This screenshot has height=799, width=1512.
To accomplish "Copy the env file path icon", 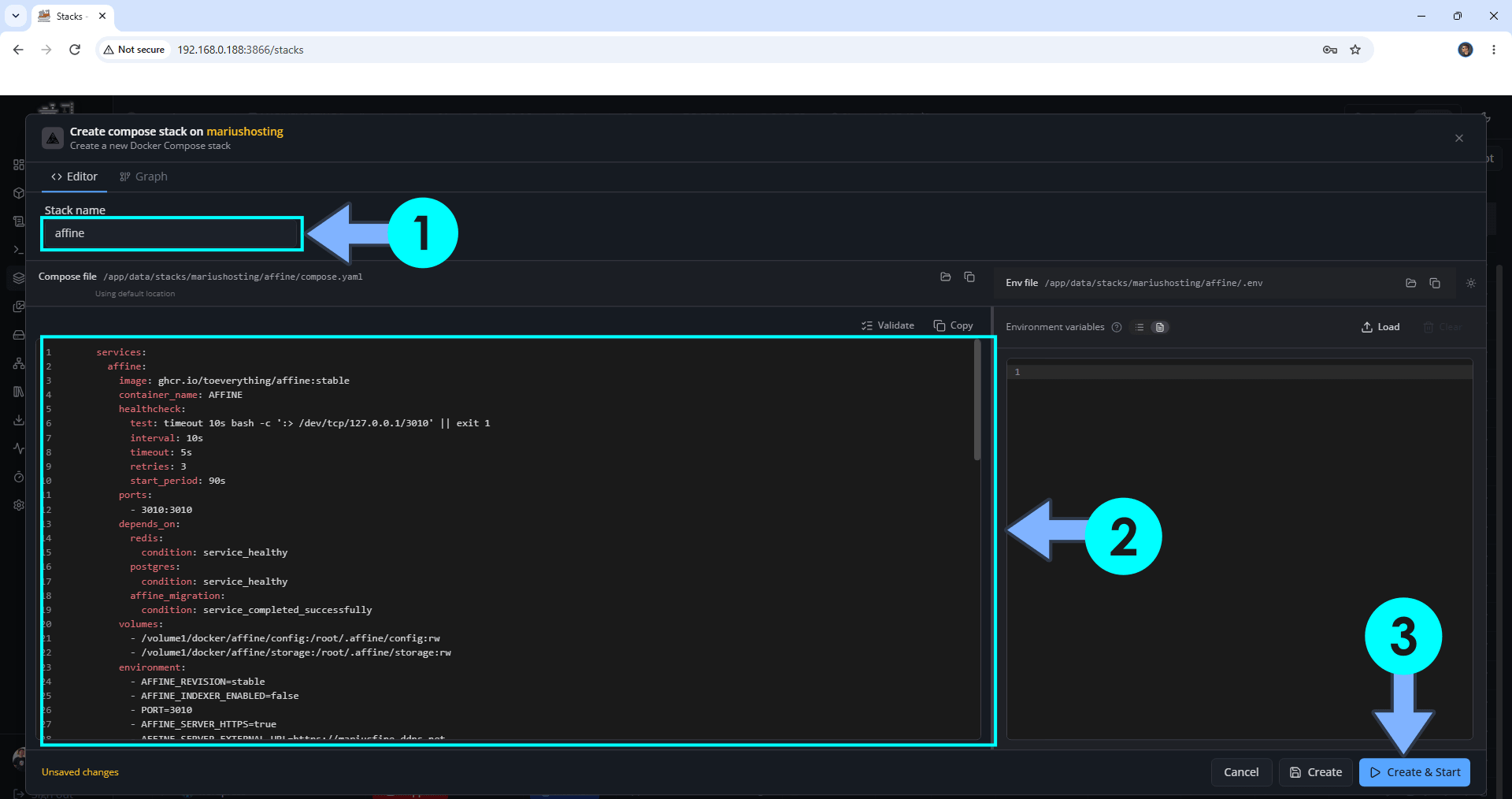I will (1435, 283).
